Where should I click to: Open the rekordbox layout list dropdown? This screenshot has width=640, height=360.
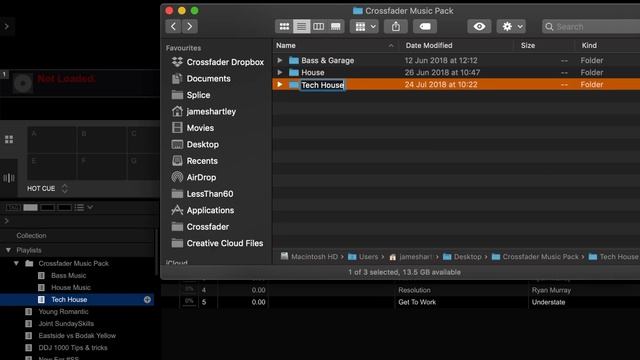coord(84,207)
